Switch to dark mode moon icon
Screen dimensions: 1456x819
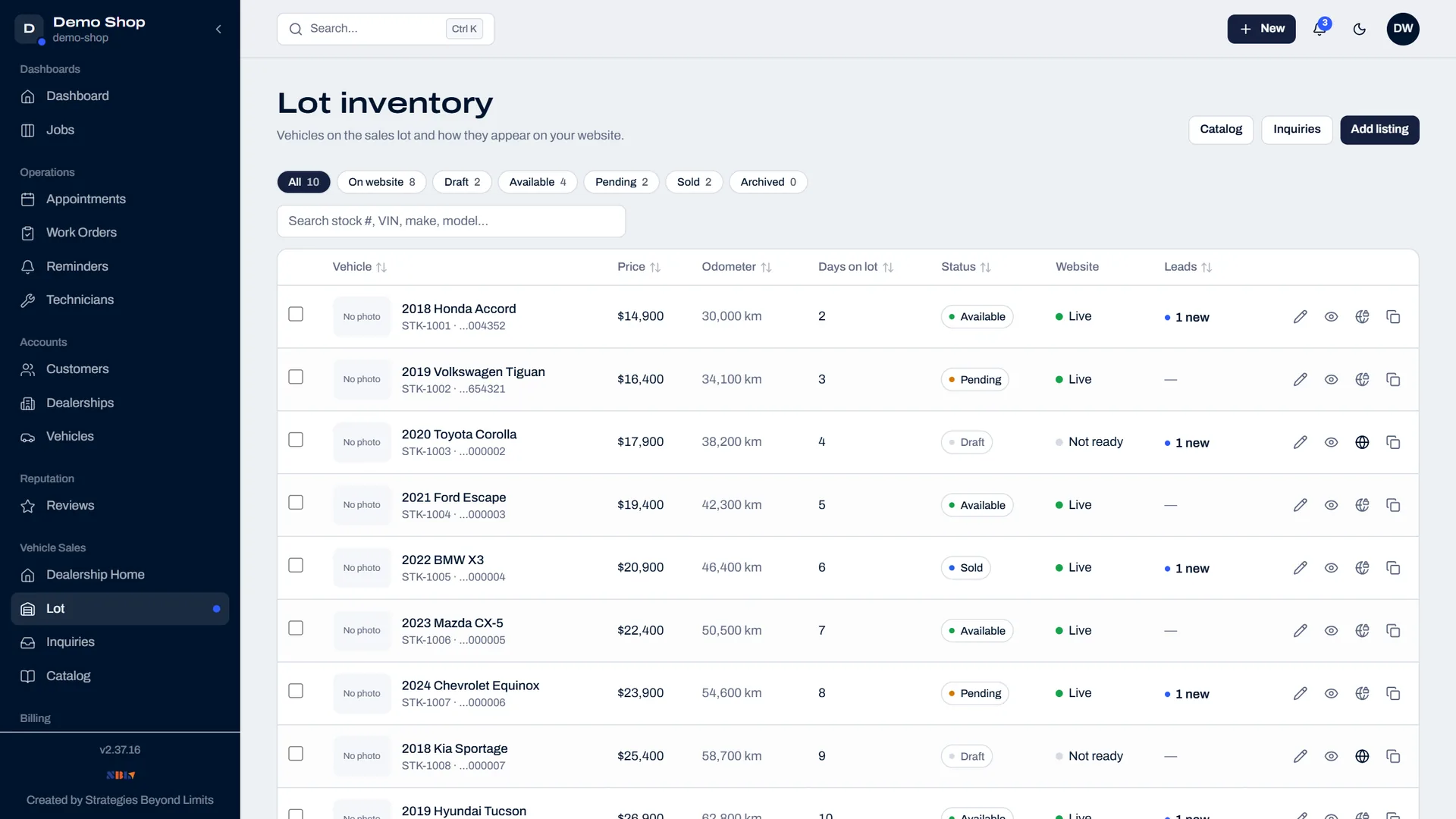coord(1359,29)
